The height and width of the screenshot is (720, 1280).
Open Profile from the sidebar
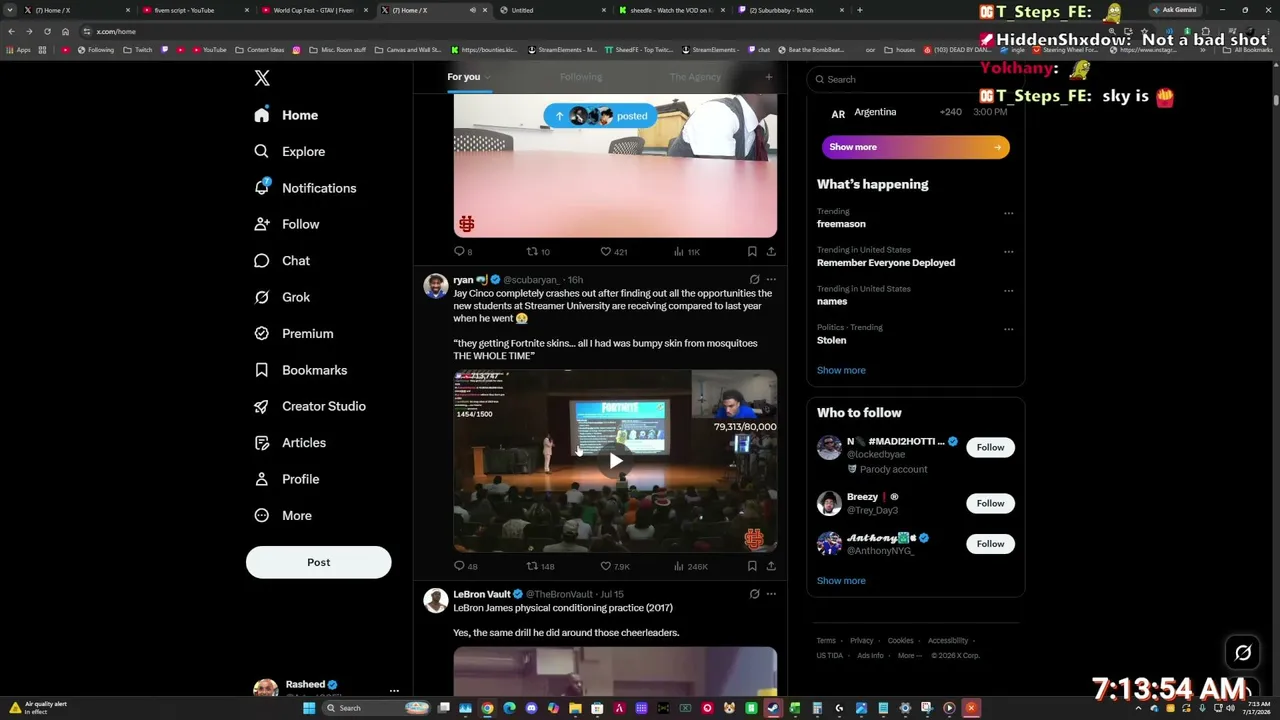click(x=287, y=479)
